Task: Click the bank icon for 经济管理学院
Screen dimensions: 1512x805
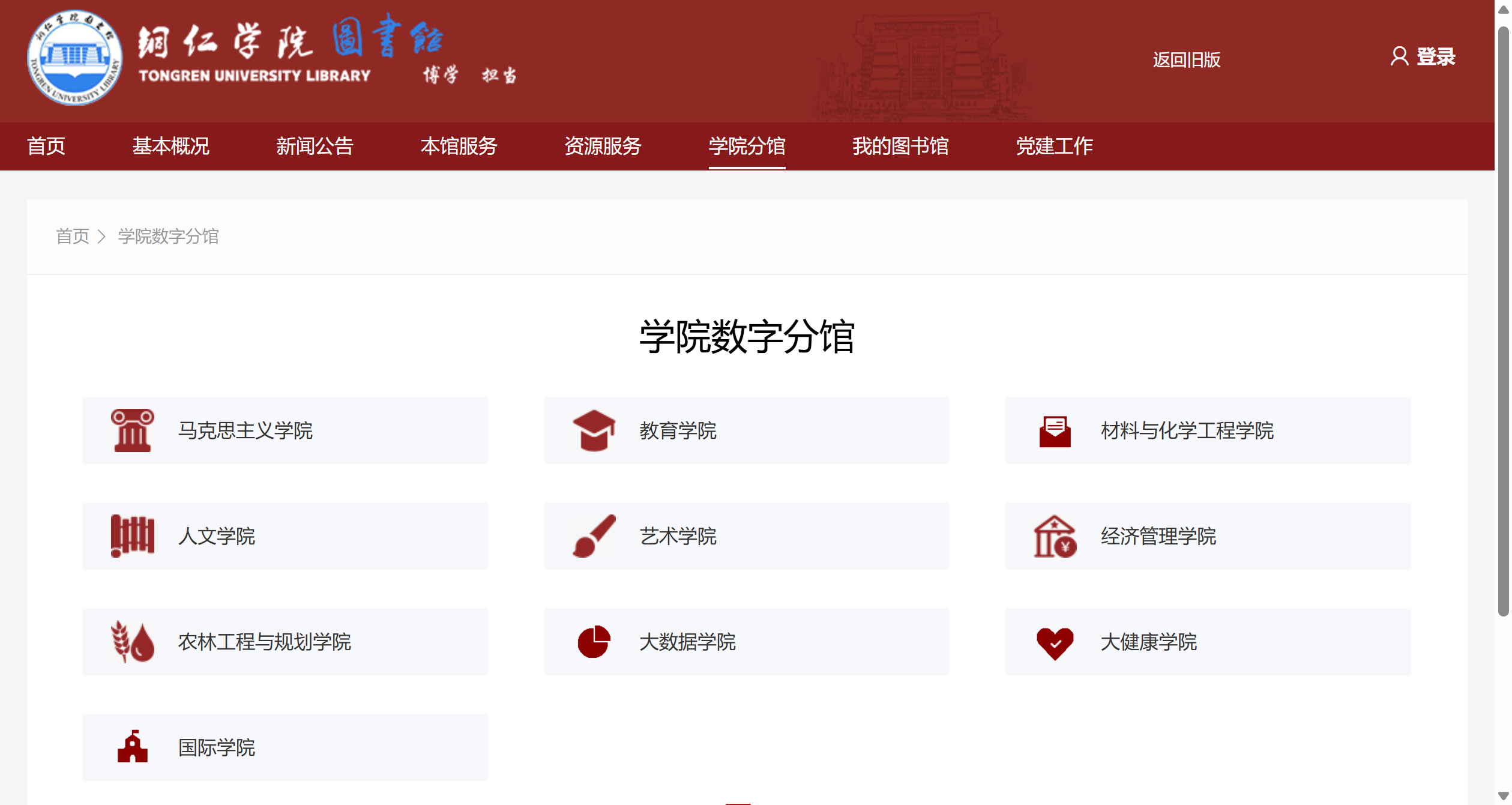Action: pos(1055,536)
